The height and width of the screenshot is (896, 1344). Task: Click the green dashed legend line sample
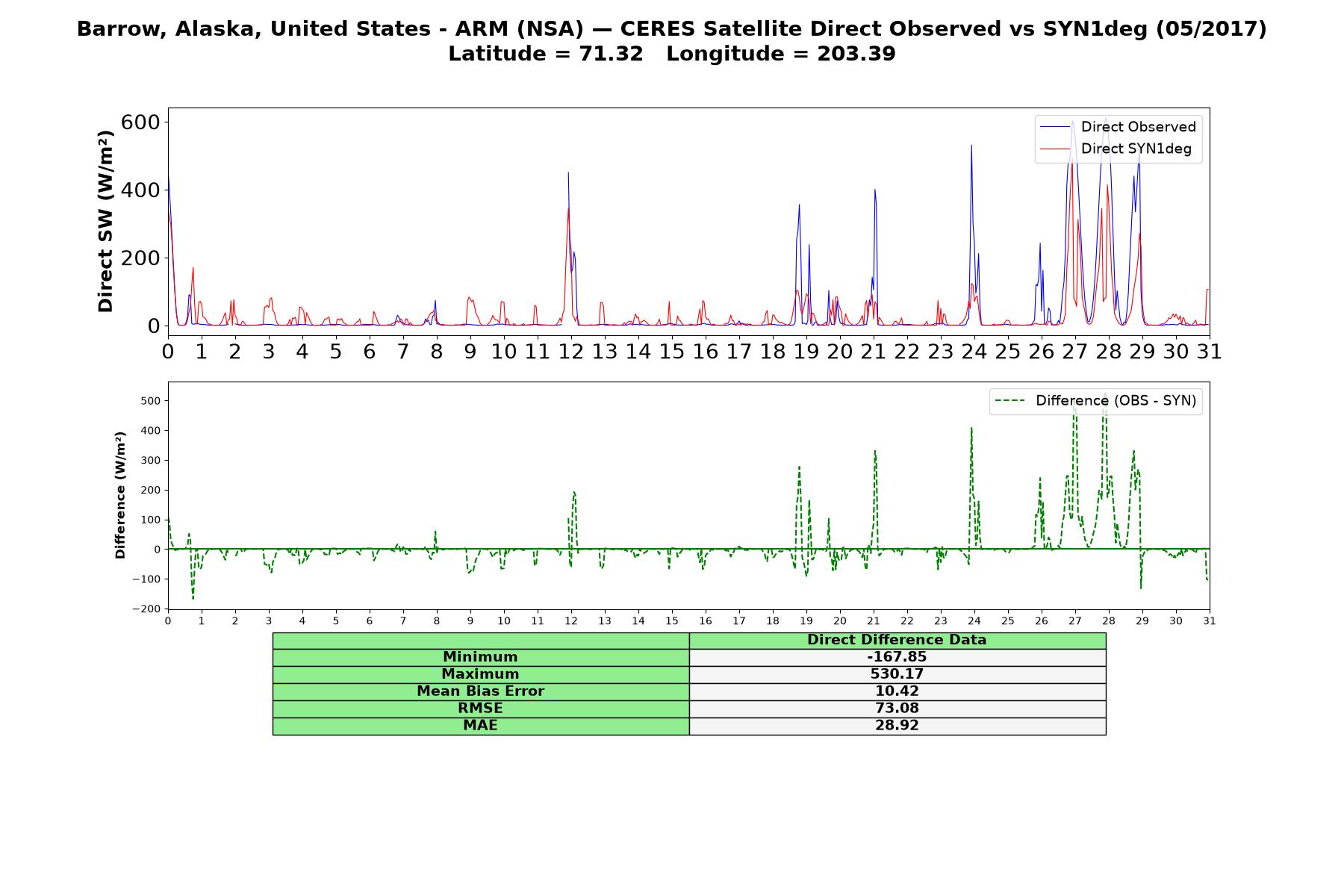click(1010, 401)
